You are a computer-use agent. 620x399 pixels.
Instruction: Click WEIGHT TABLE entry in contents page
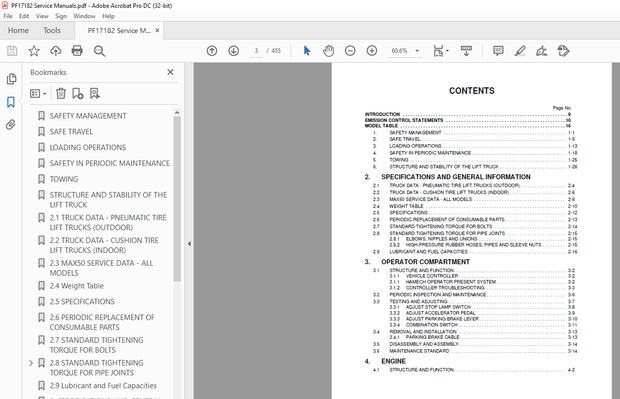point(406,206)
